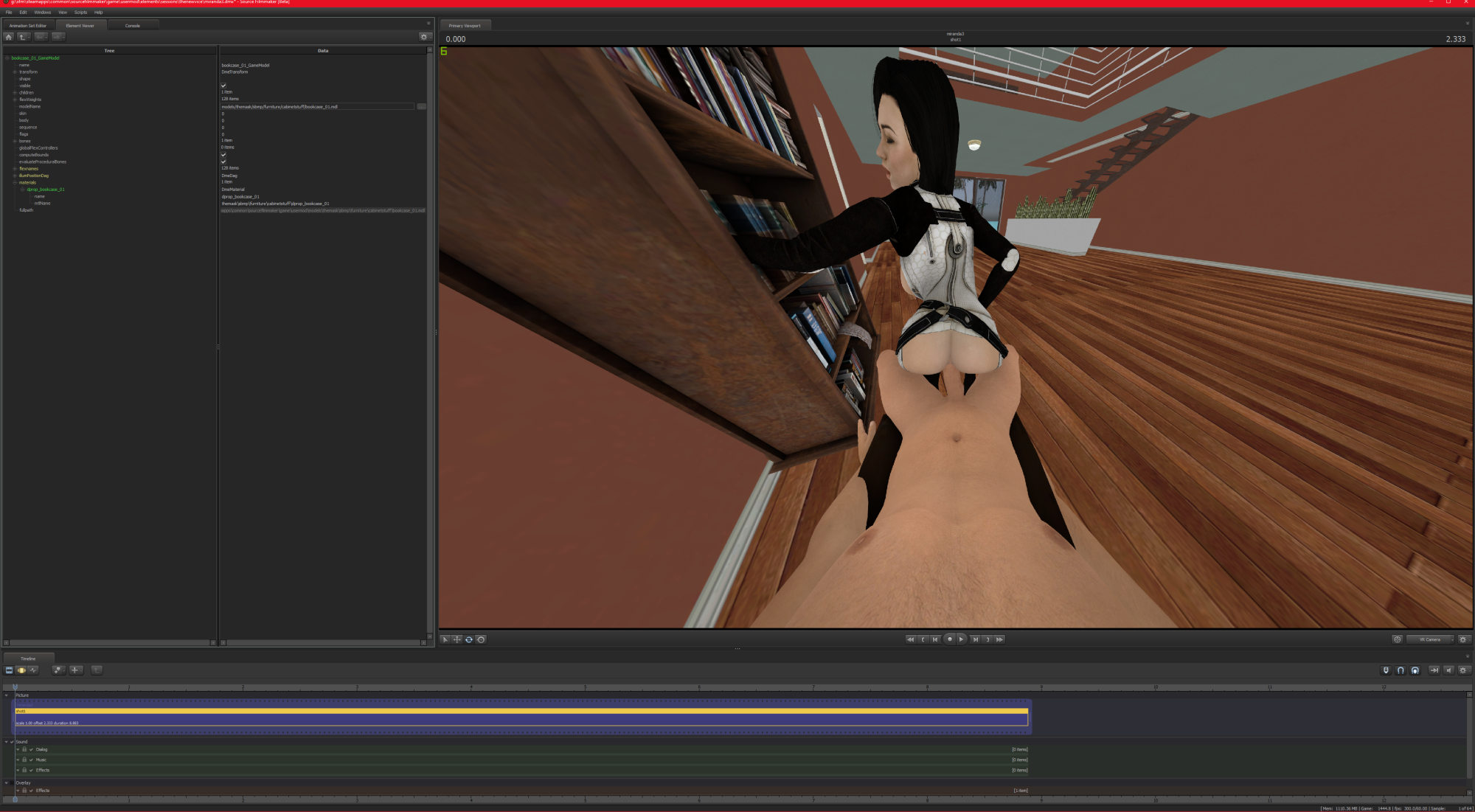Open the viewport gear settings
This screenshot has height=812, width=1475.
pos(1464,639)
